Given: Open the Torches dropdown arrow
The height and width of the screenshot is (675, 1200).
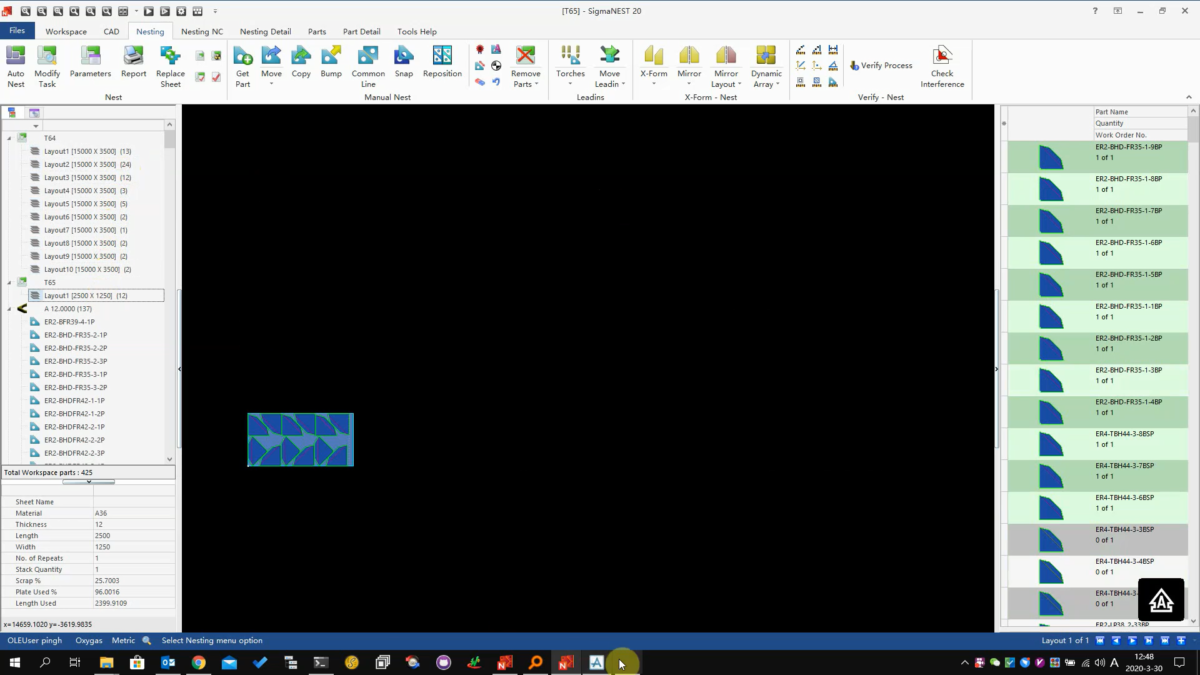Looking at the screenshot, I should (x=571, y=84).
